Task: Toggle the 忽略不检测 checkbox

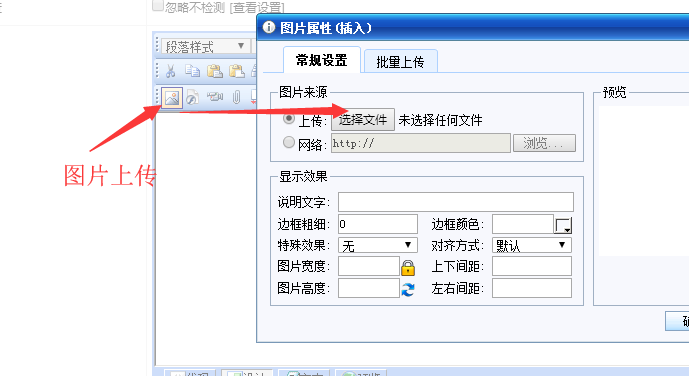Action: pos(157,6)
